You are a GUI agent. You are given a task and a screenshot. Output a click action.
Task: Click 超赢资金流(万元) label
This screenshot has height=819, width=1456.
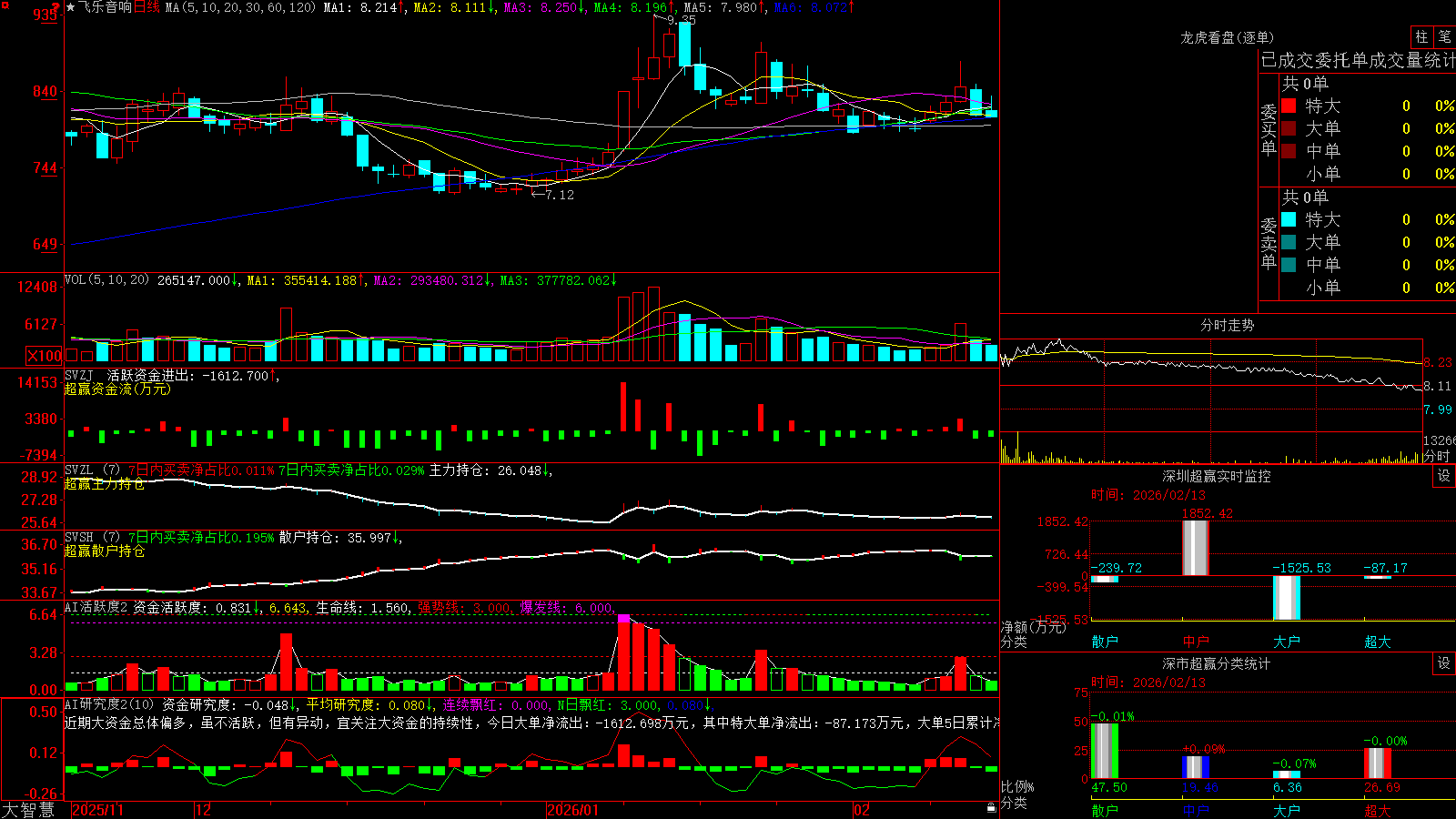click(117, 389)
